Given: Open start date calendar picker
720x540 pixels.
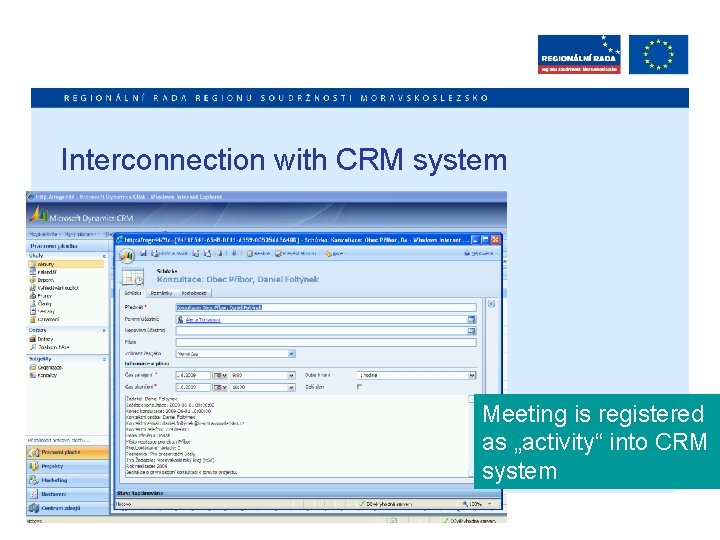Looking at the screenshot, I should (220, 375).
